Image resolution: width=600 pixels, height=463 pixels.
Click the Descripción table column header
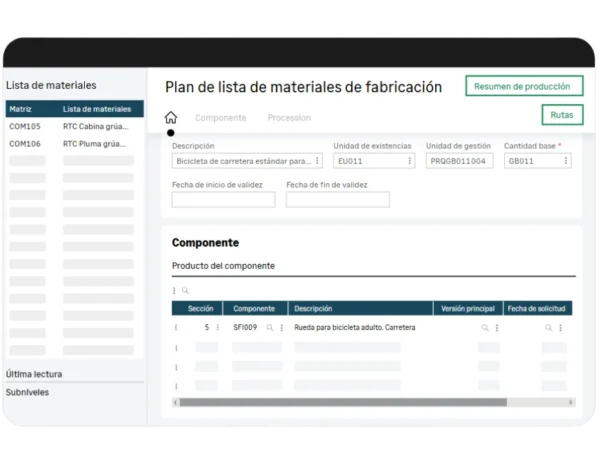tap(360, 308)
